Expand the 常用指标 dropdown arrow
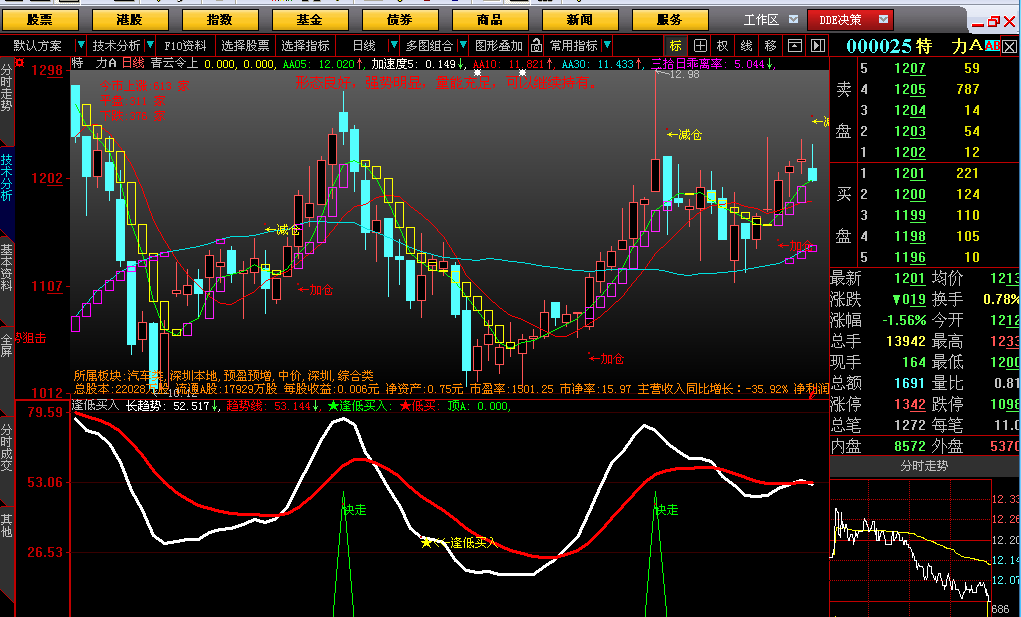 tap(607, 46)
